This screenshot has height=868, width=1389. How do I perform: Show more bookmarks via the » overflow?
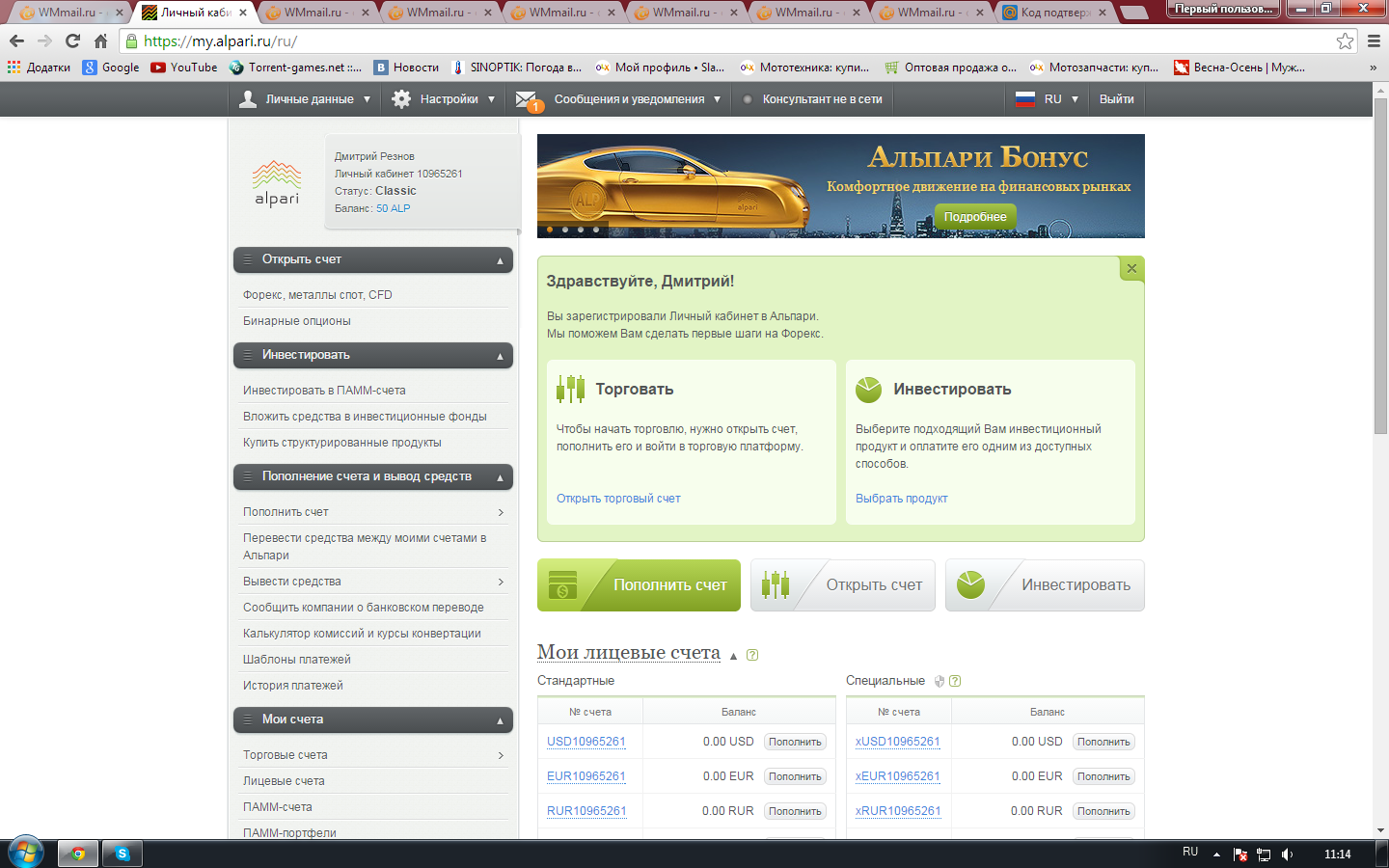[x=1373, y=68]
